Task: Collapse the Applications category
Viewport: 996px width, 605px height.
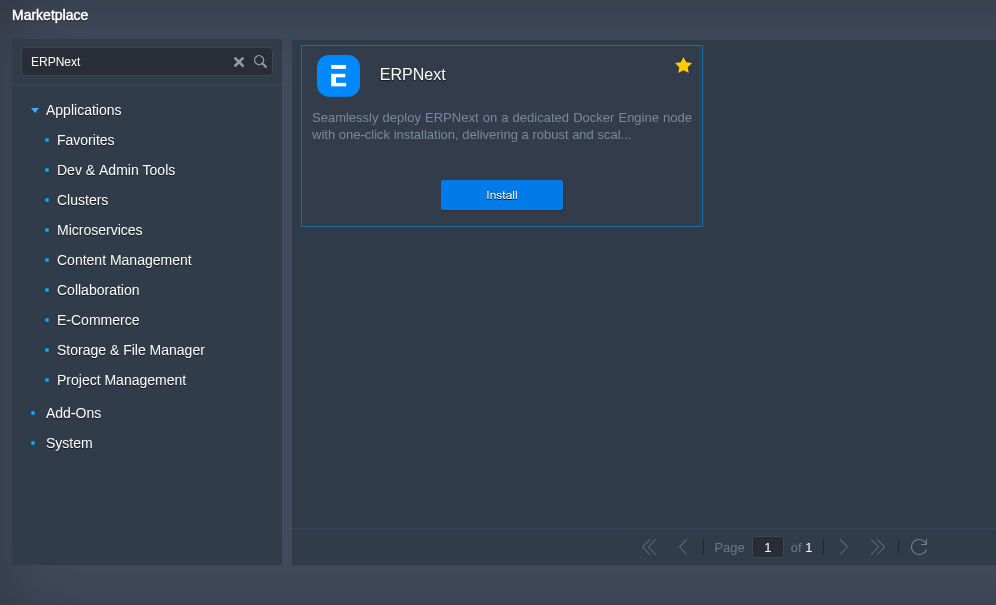Action: (35, 110)
